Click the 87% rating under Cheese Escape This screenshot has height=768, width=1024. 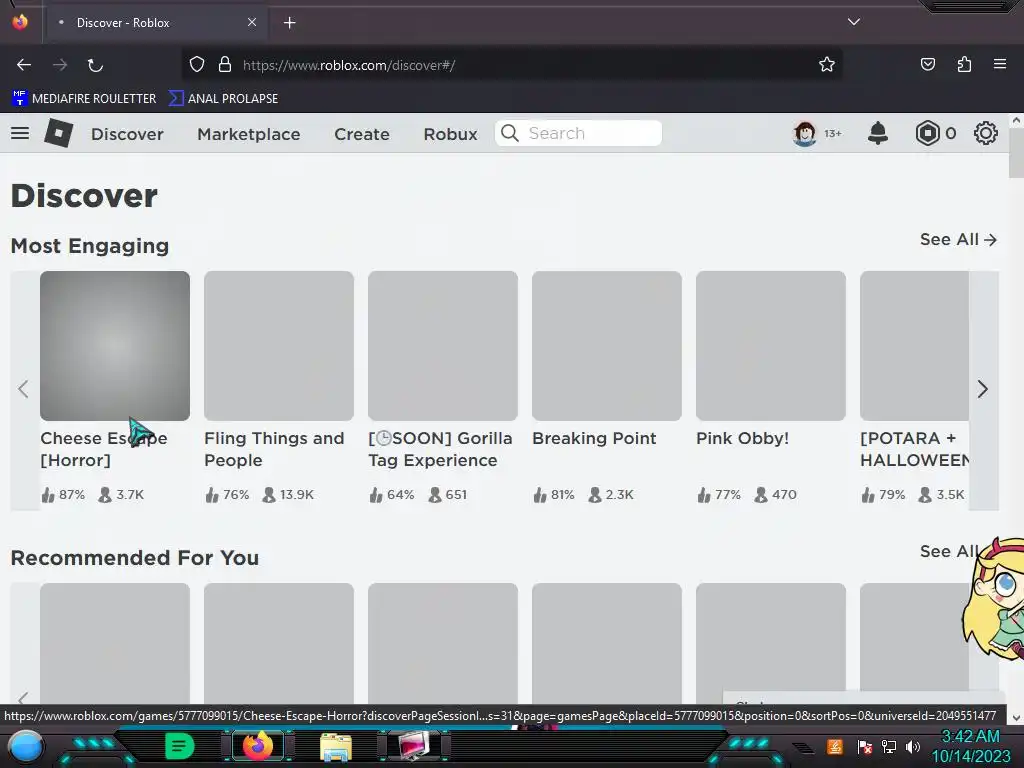point(63,494)
